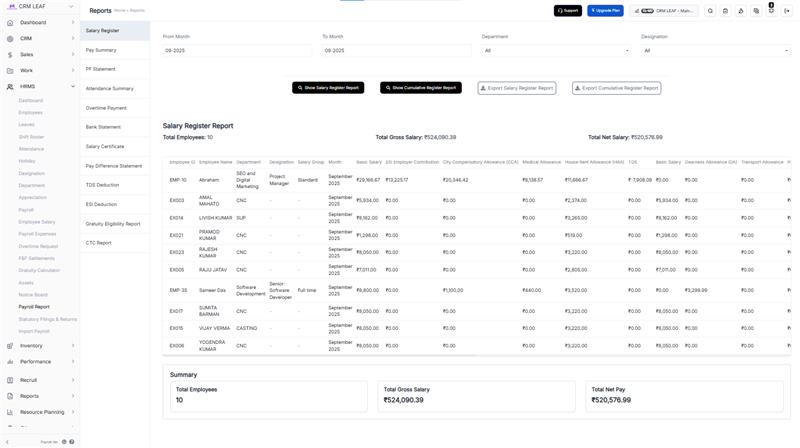Expand the Inventory sidebar section chevron
The width and height of the screenshot is (800, 448).
73,346
